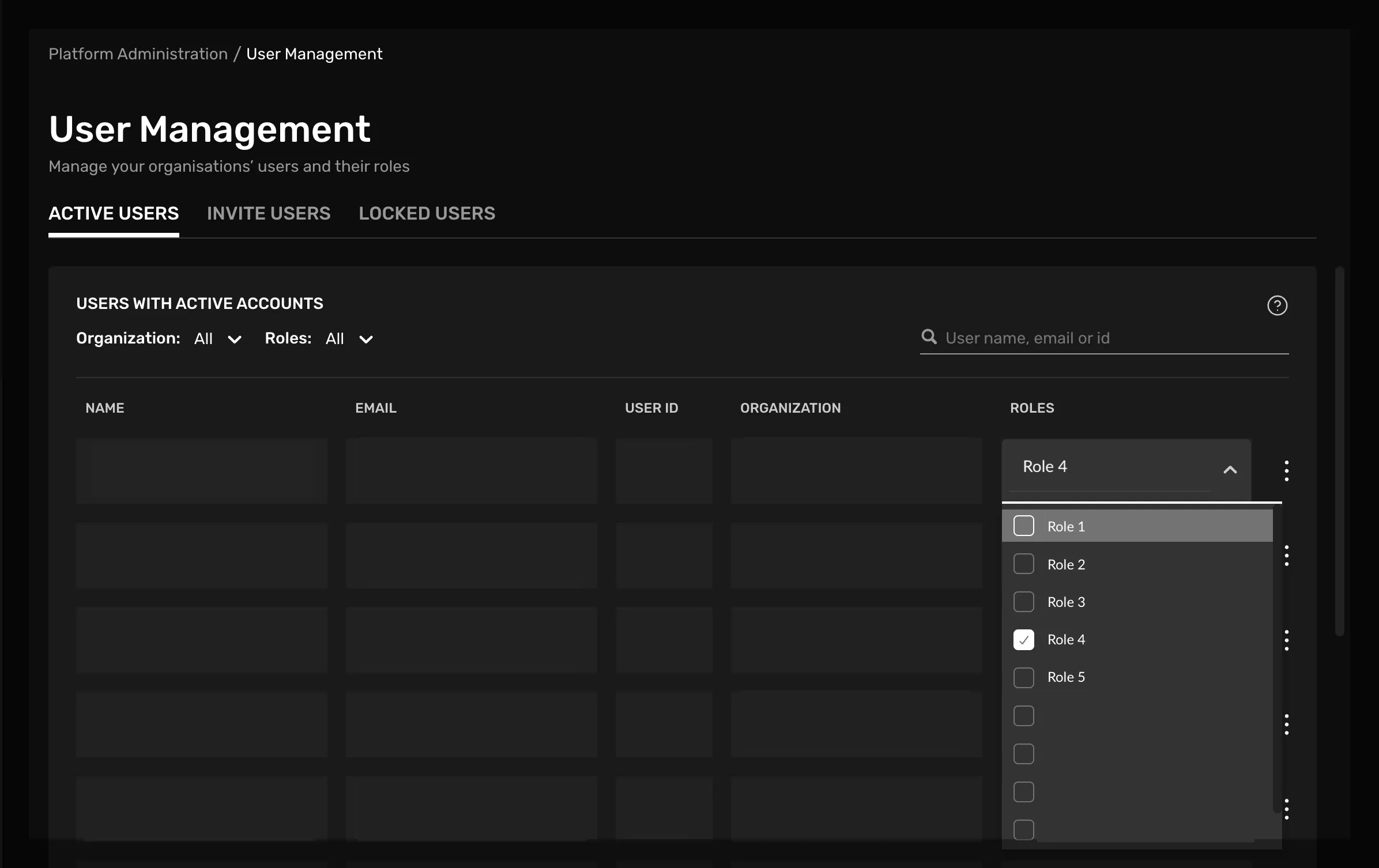
Task: Switch to the Locked Users tab
Action: pos(427,214)
